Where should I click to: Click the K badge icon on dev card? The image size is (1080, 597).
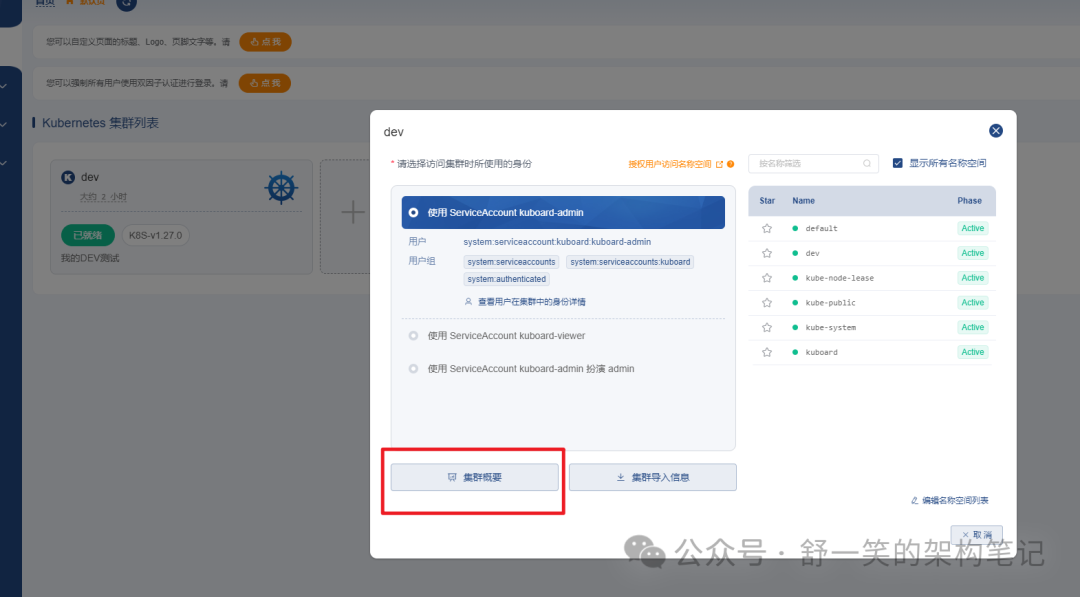click(x=68, y=177)
